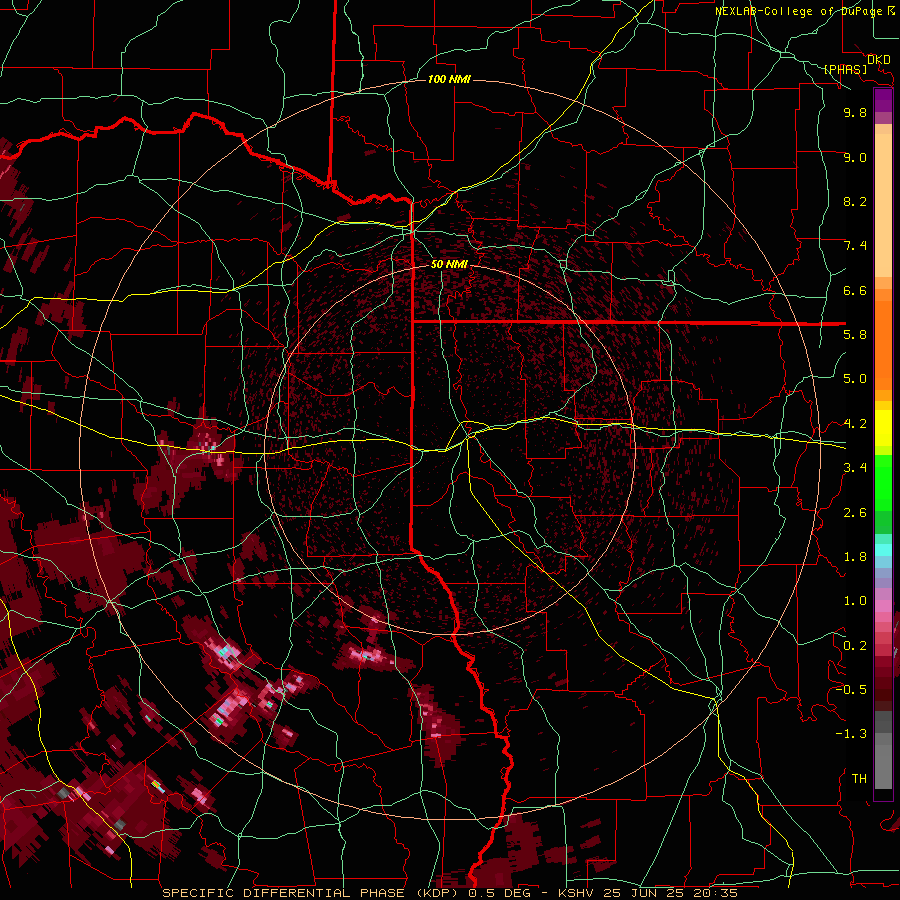The image size is (900, 900).
Task: Pick the yellow band of the color bar
Action: 883,428
